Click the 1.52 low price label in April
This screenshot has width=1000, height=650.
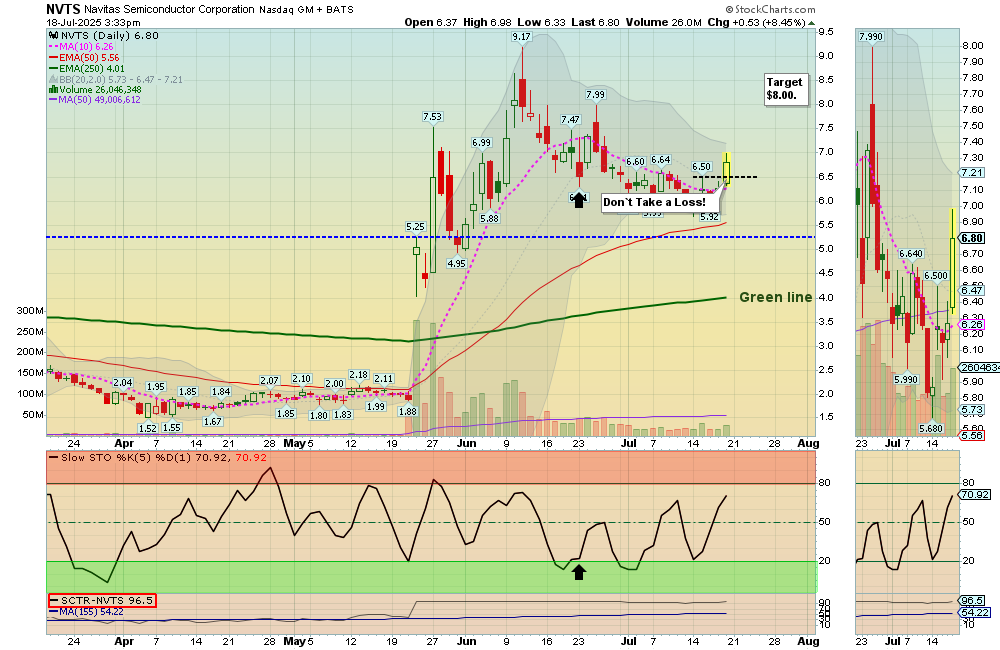click(147, 429)
